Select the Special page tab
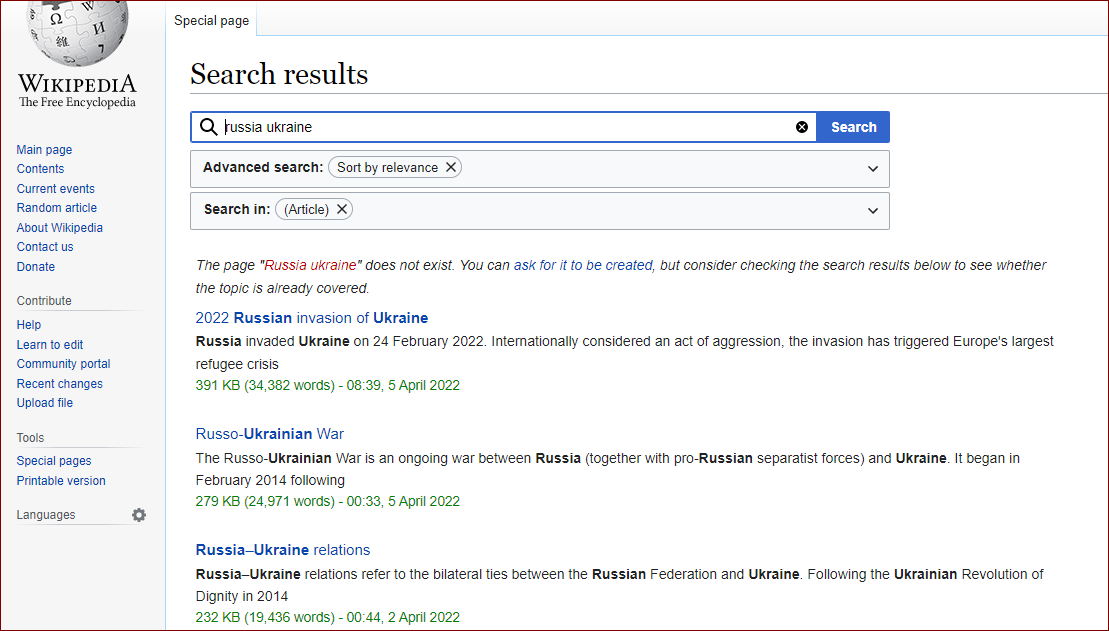 pyautogui.click(x=211, y=21)
